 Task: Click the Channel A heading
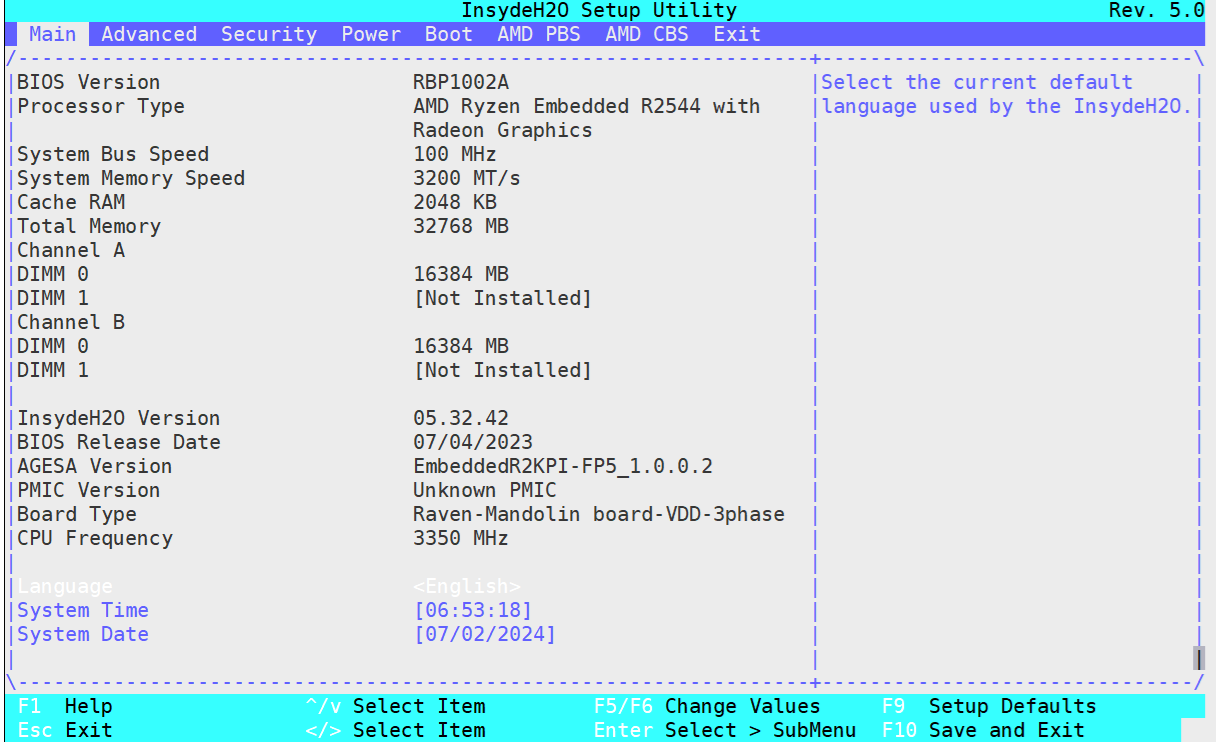pos(71,250)
